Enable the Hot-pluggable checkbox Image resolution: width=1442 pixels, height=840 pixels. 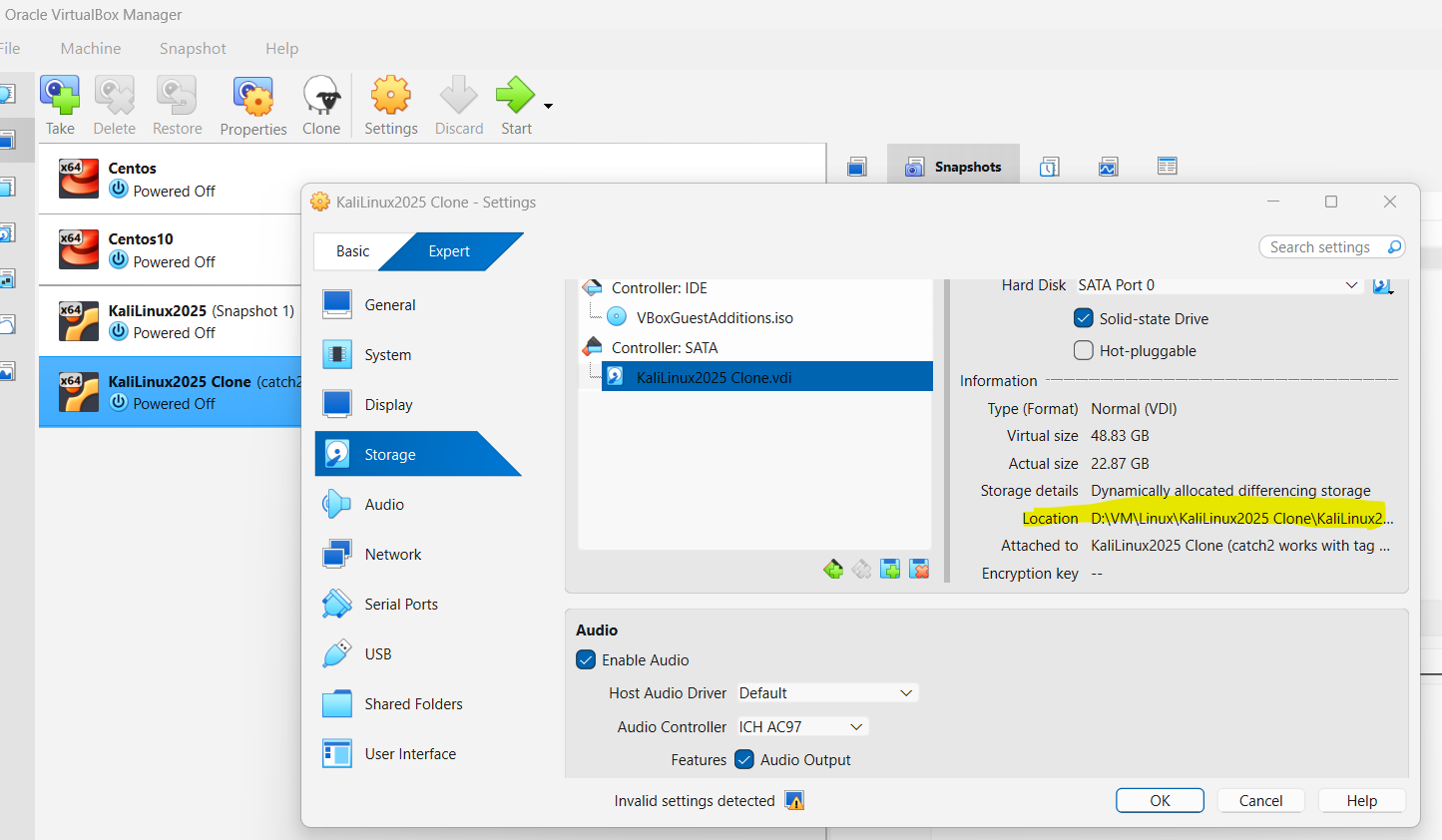(1084, 350)
